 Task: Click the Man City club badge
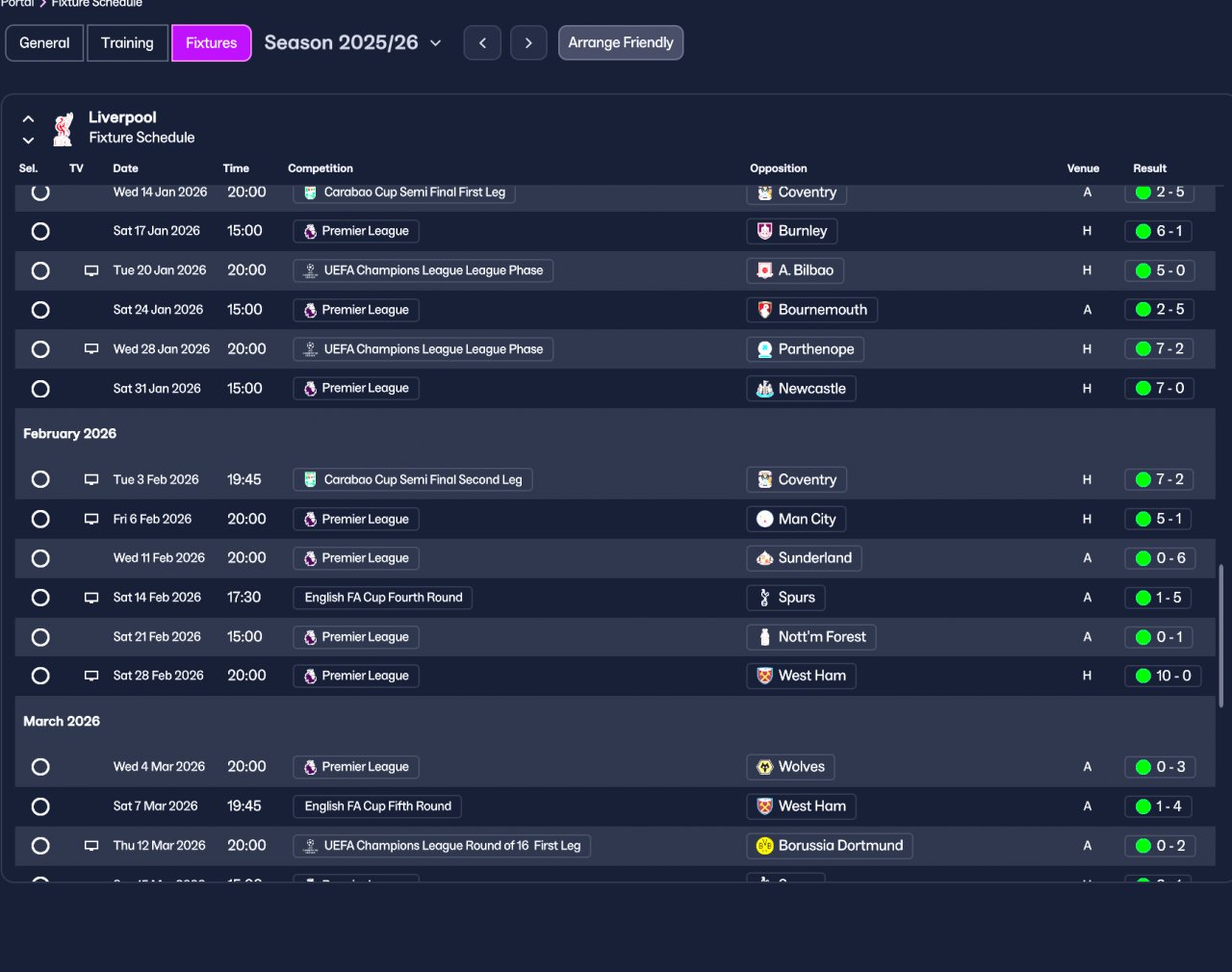click(765, 519)
